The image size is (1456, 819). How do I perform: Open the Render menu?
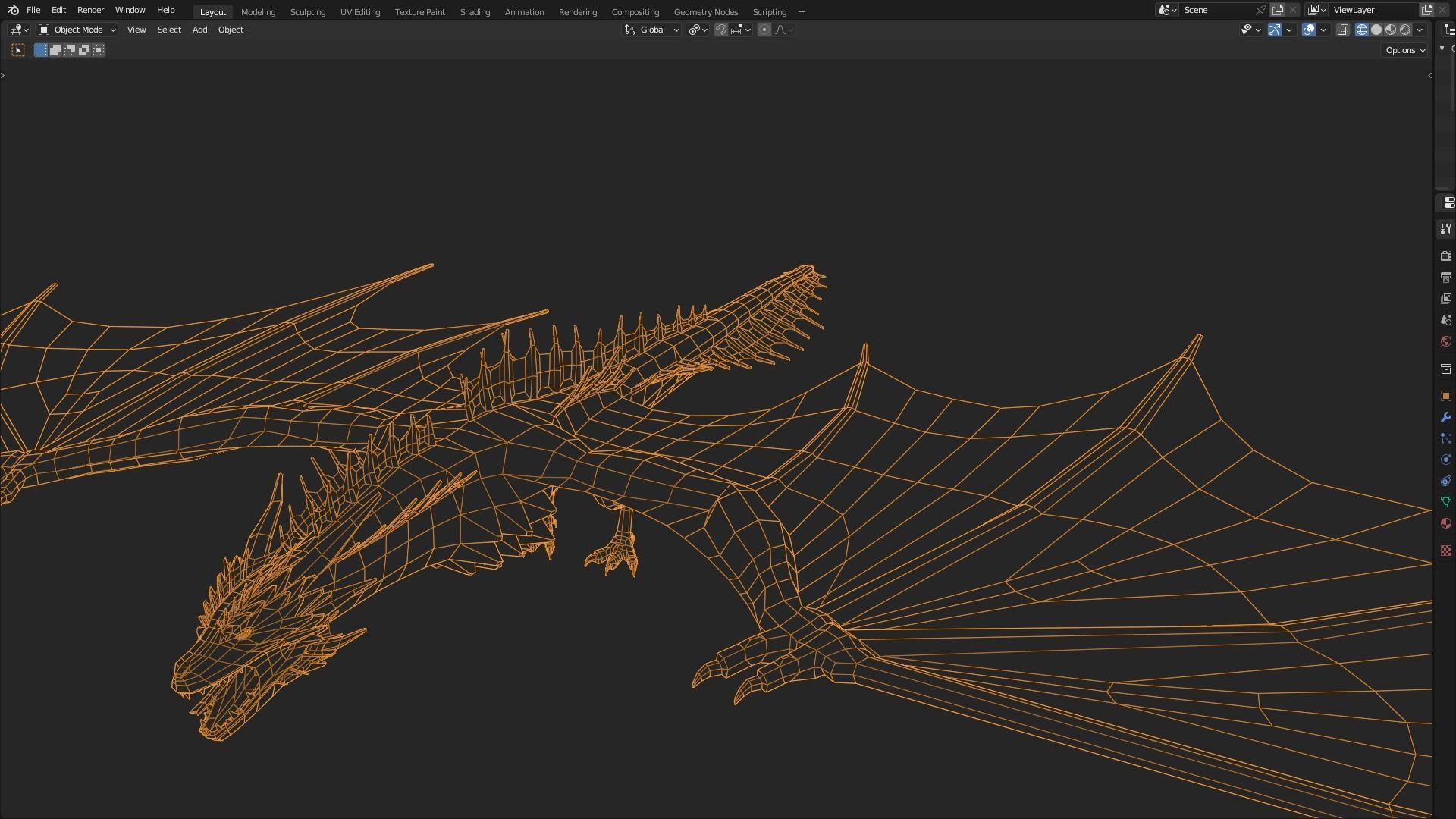90,10
